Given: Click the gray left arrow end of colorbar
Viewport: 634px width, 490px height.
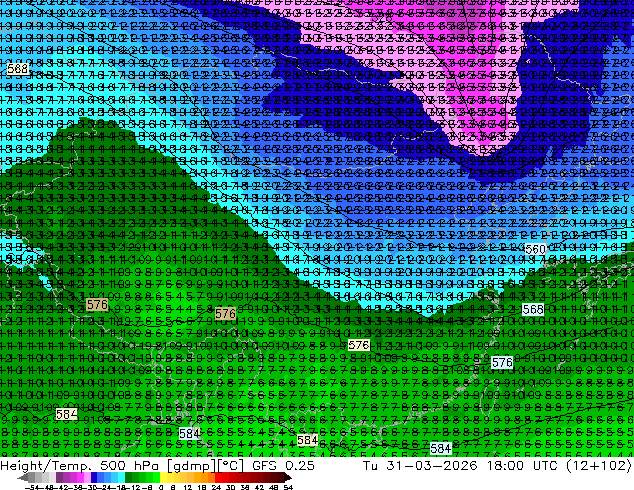Looking at the screenshot, I should (x=22, y=478).
